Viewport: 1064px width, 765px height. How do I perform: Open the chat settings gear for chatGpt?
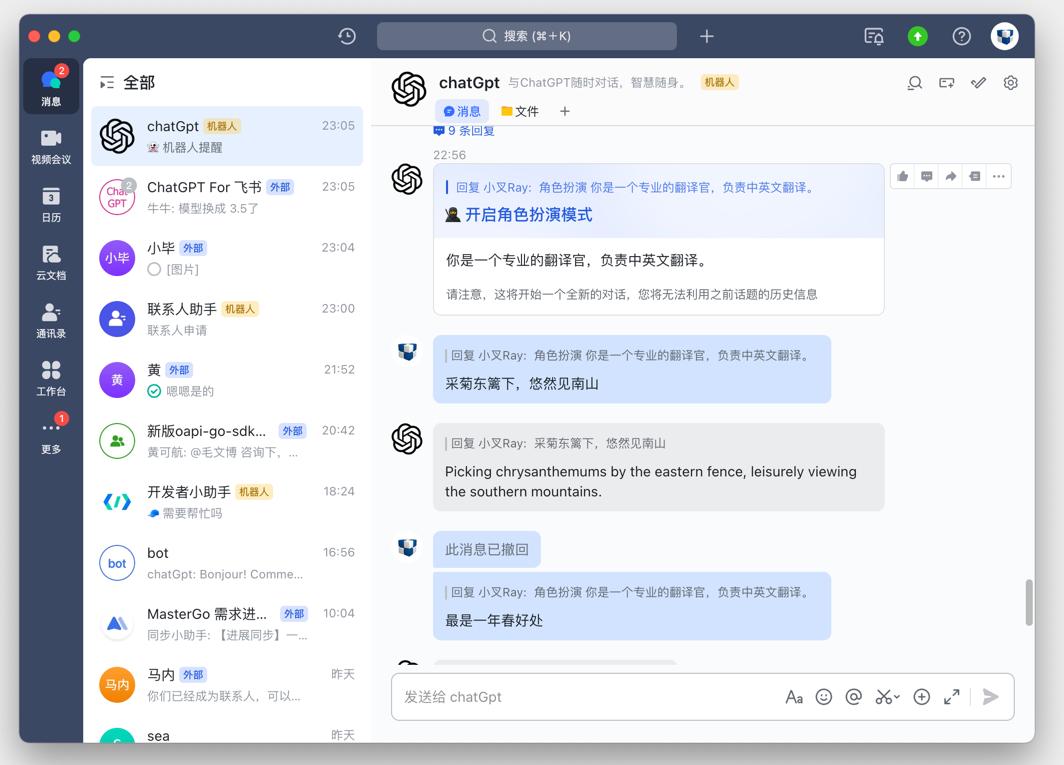(1010, 83)
